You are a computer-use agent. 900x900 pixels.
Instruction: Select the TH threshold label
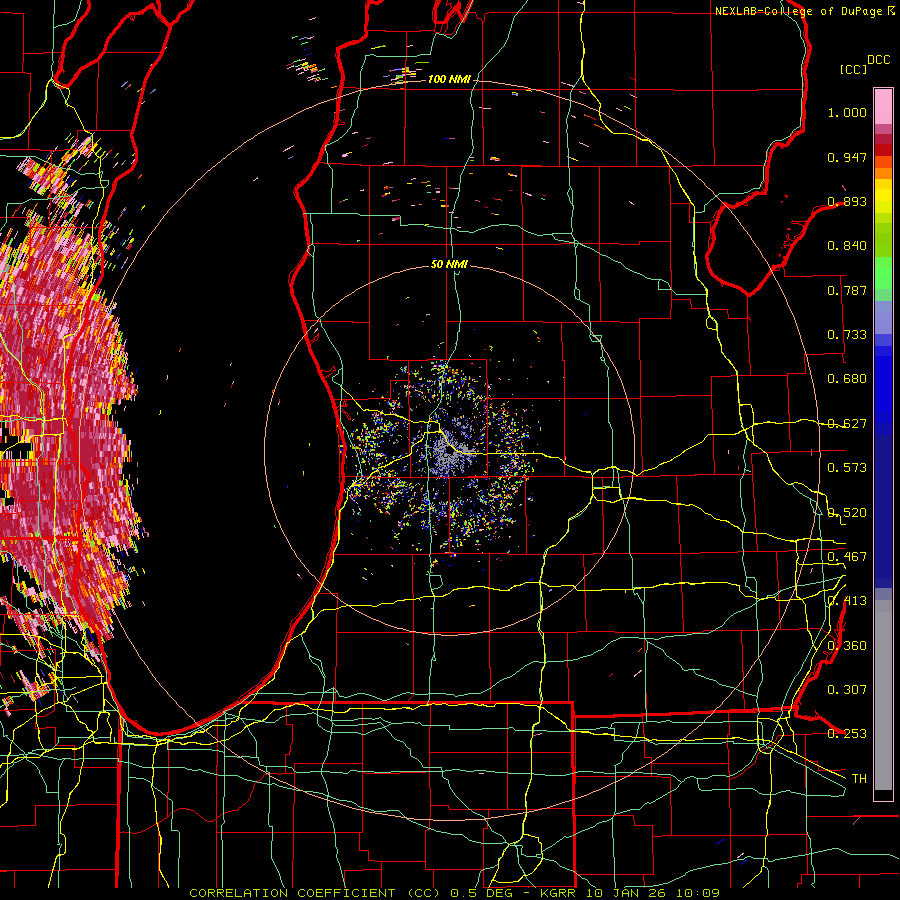pos(859,779)
